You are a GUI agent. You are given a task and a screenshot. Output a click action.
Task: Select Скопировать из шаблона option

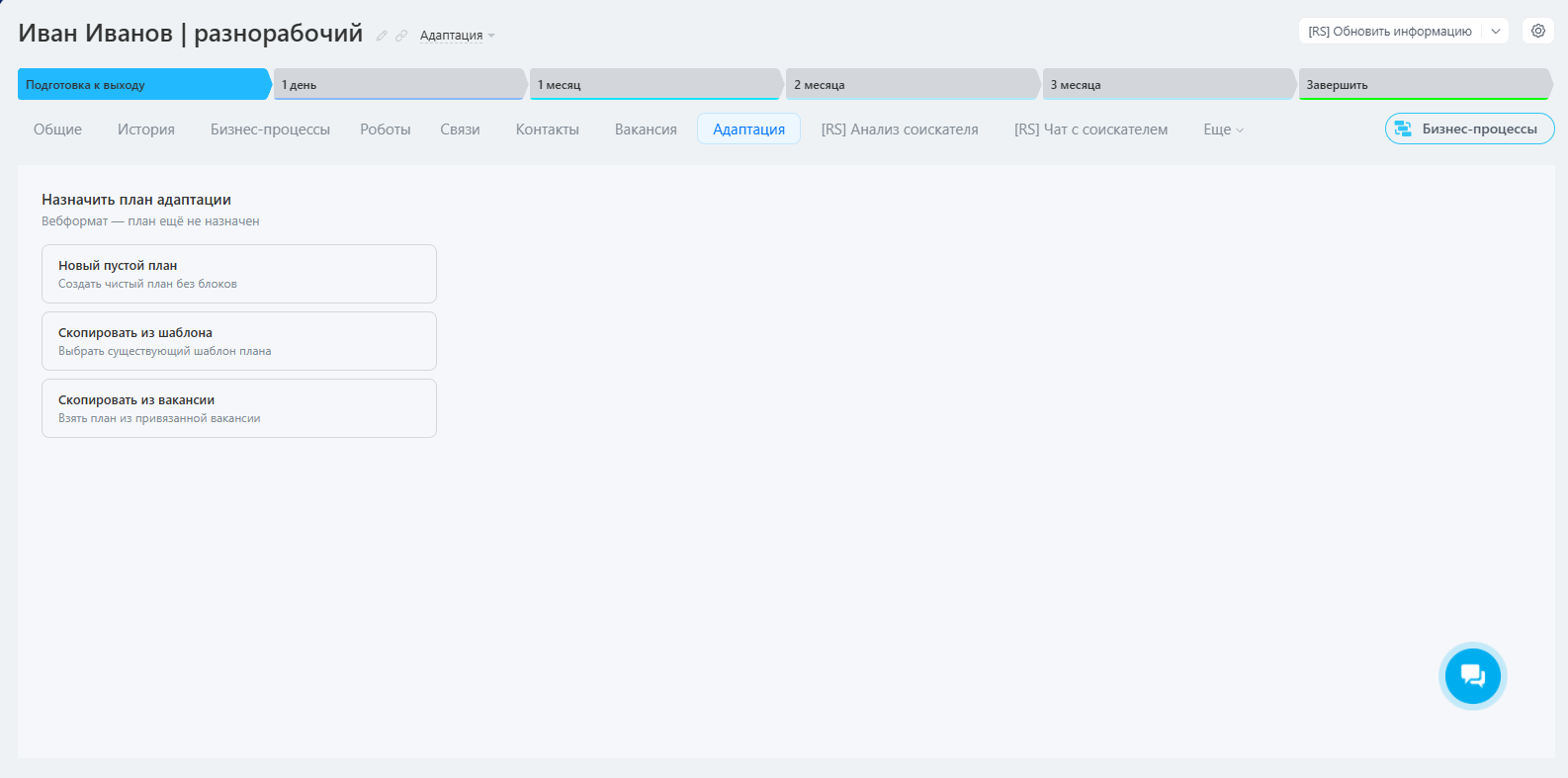pos(238,341)
